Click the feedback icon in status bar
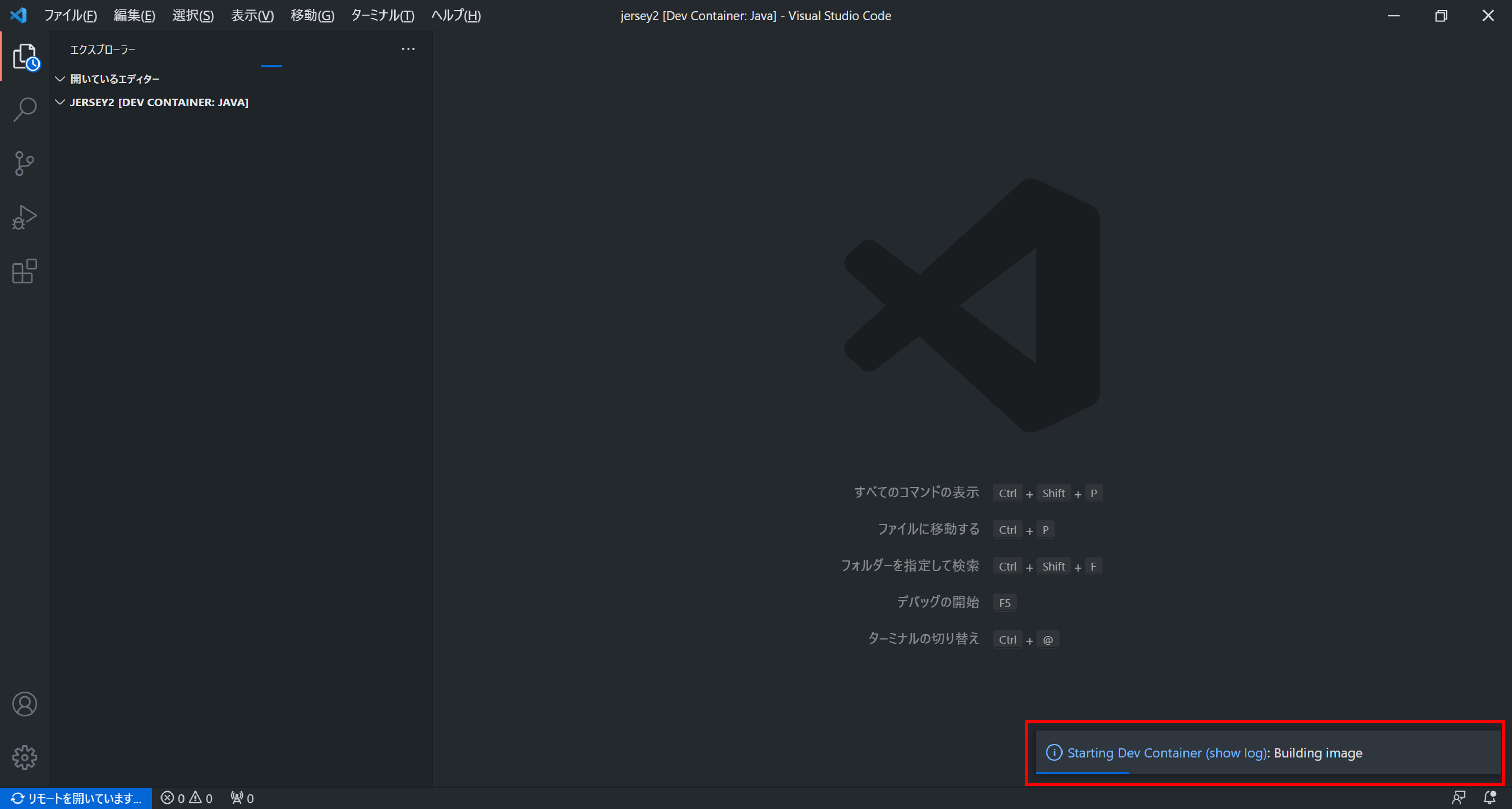The height and width of the screenshot is (809, 1512). click(x=1459, y=798)
